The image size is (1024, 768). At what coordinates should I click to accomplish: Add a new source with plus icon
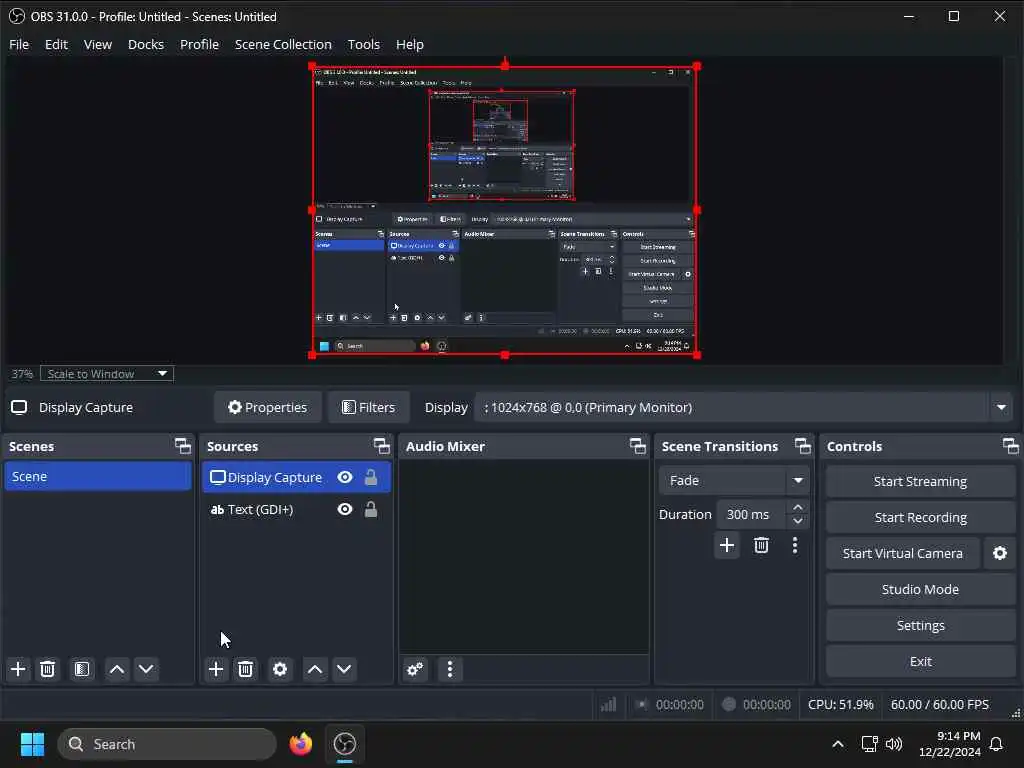(x=216, y=669)
